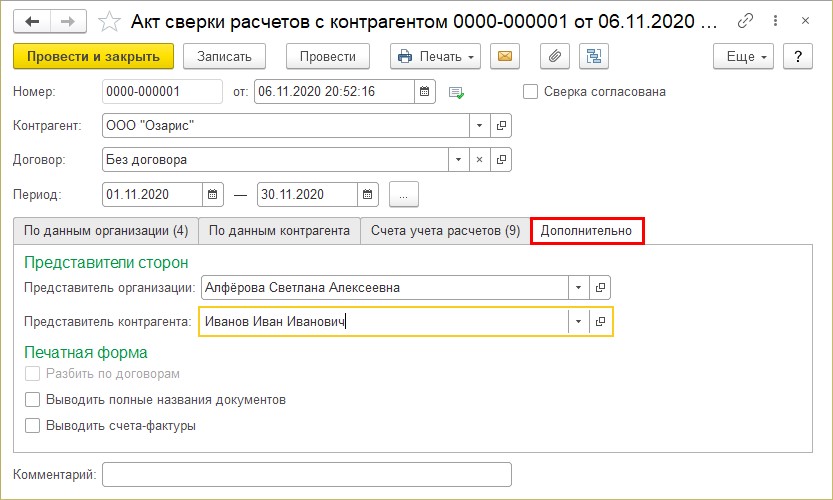Open calendar for period end 30.11.2020
833x500 pixels.
[x=368, y=194]
